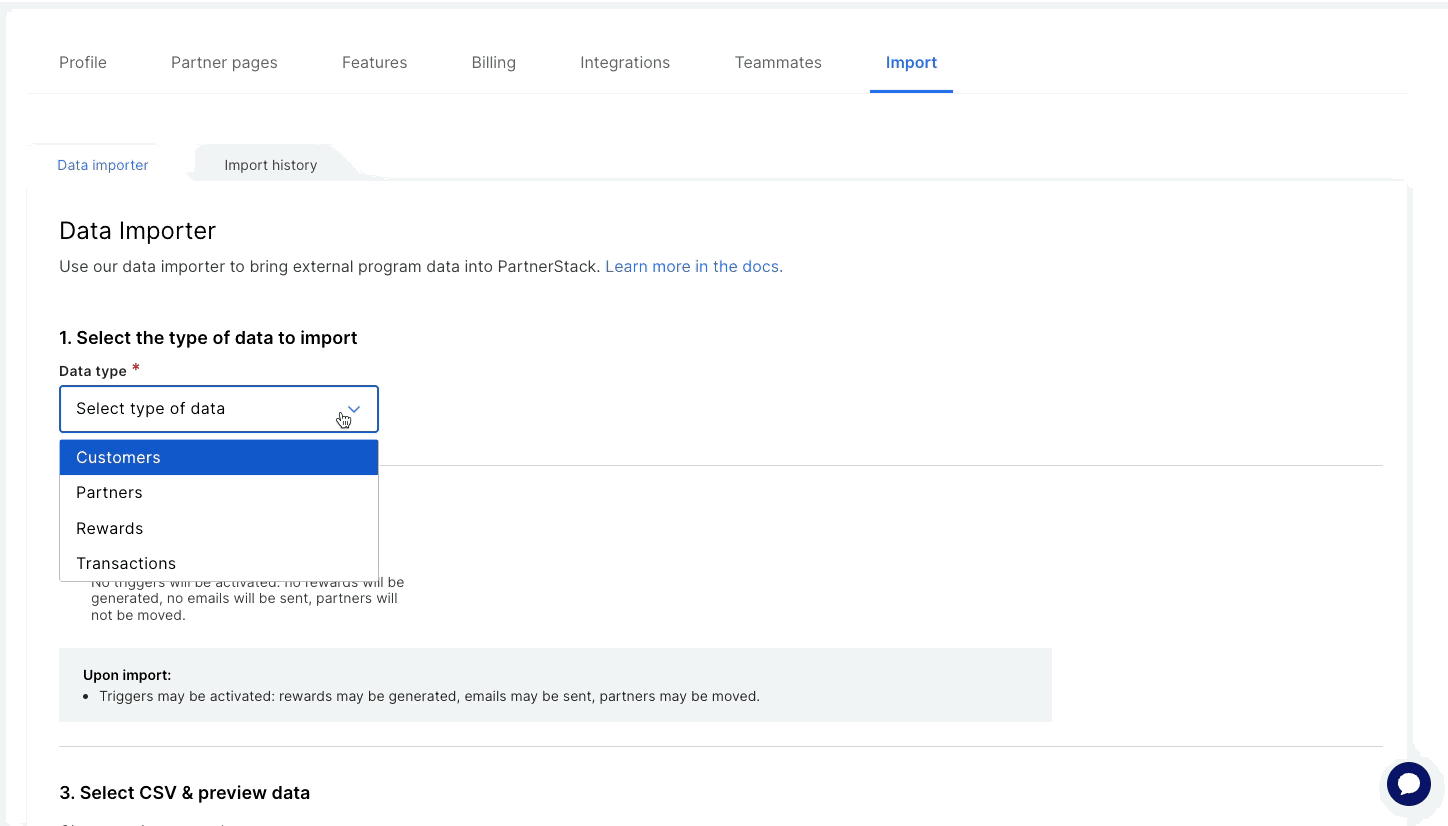
Task: Click the 'Data type' field label
Action: [93, 371]
